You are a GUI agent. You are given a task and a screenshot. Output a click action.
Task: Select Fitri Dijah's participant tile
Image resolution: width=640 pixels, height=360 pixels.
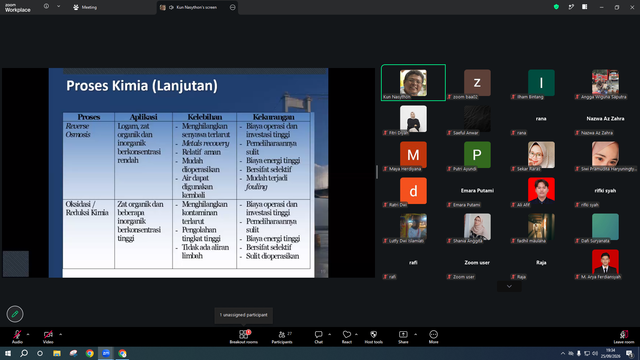point(413,118)
